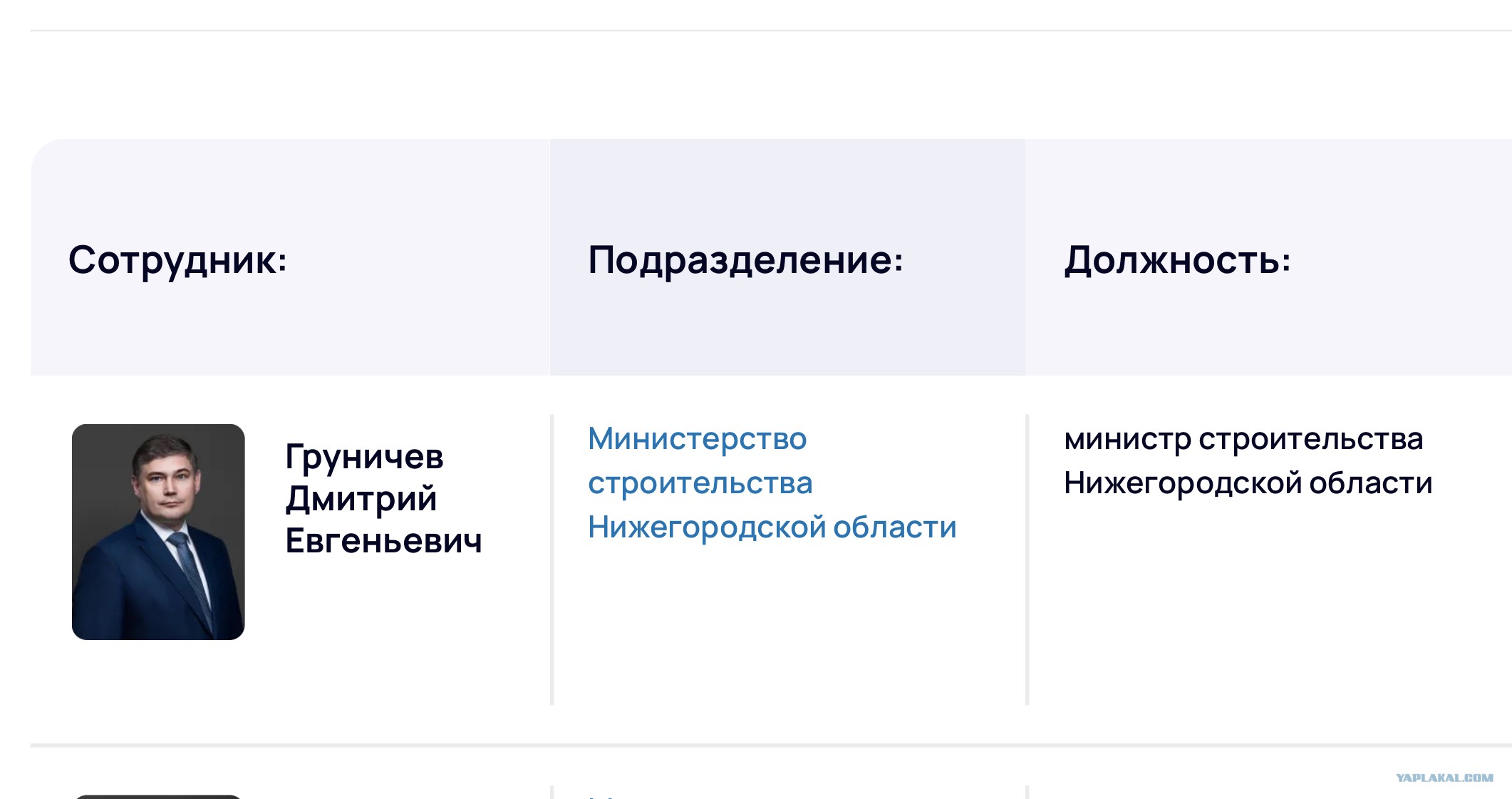
Task: Open Груничев's portrait photo
Action: point(158,532)
